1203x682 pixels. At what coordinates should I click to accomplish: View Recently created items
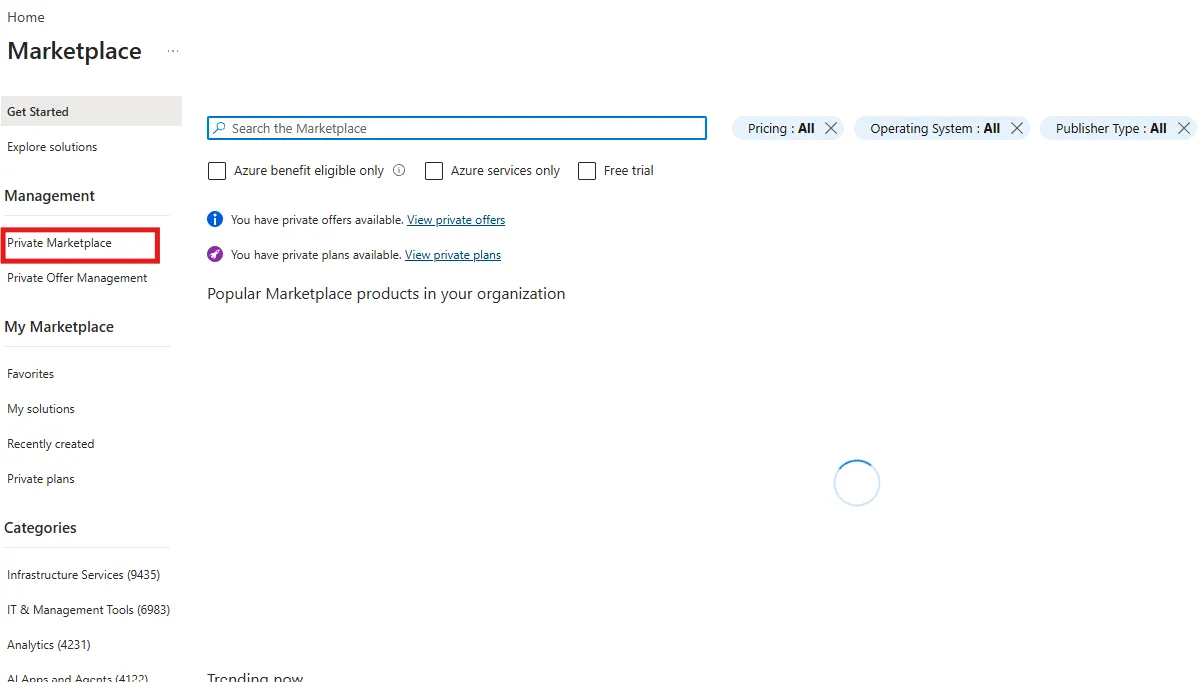(51, 444)
